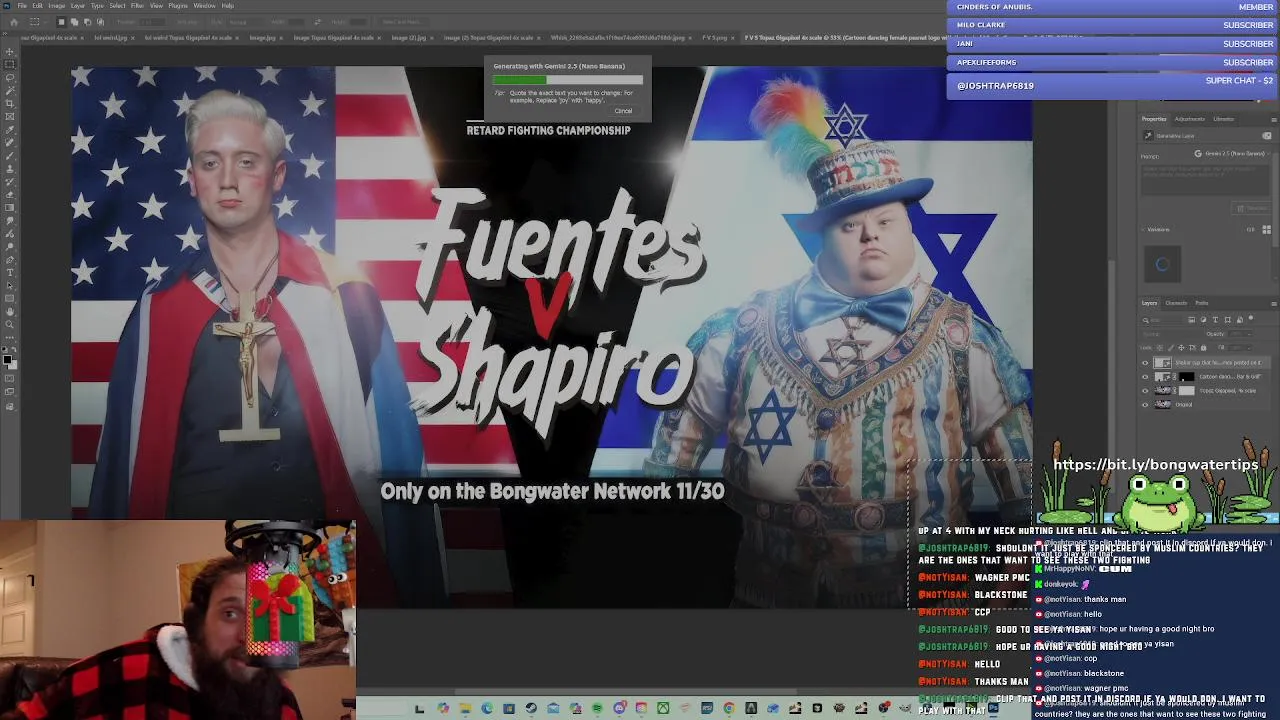Open the Style dropdown in options bar
The image size is (1280, 720).
(243, 22)
